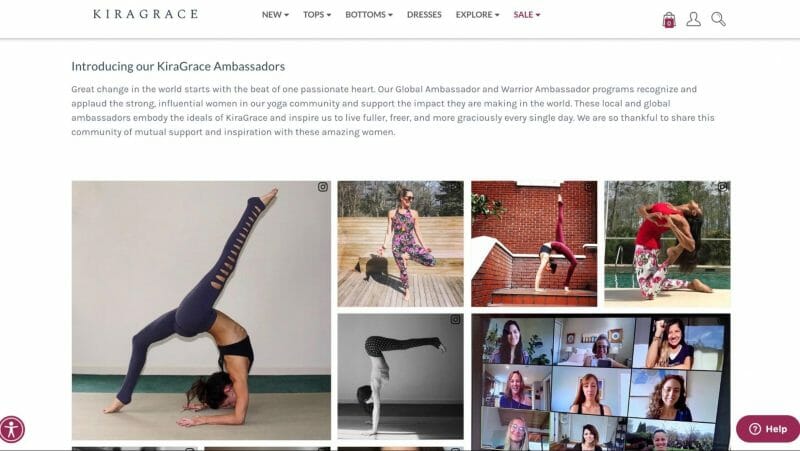Expand the NEW dropdown menu

275,15
